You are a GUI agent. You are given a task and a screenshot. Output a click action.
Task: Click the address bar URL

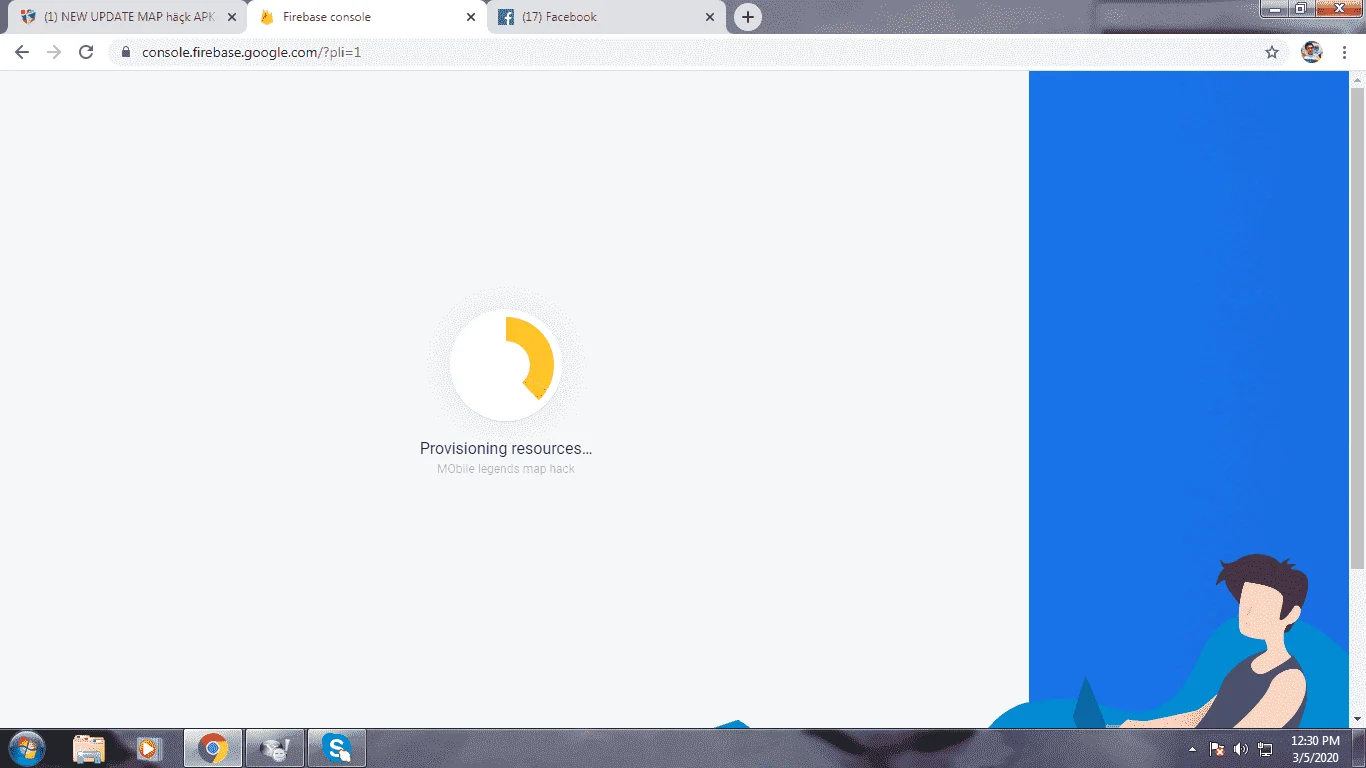click(x=251, y=52)
